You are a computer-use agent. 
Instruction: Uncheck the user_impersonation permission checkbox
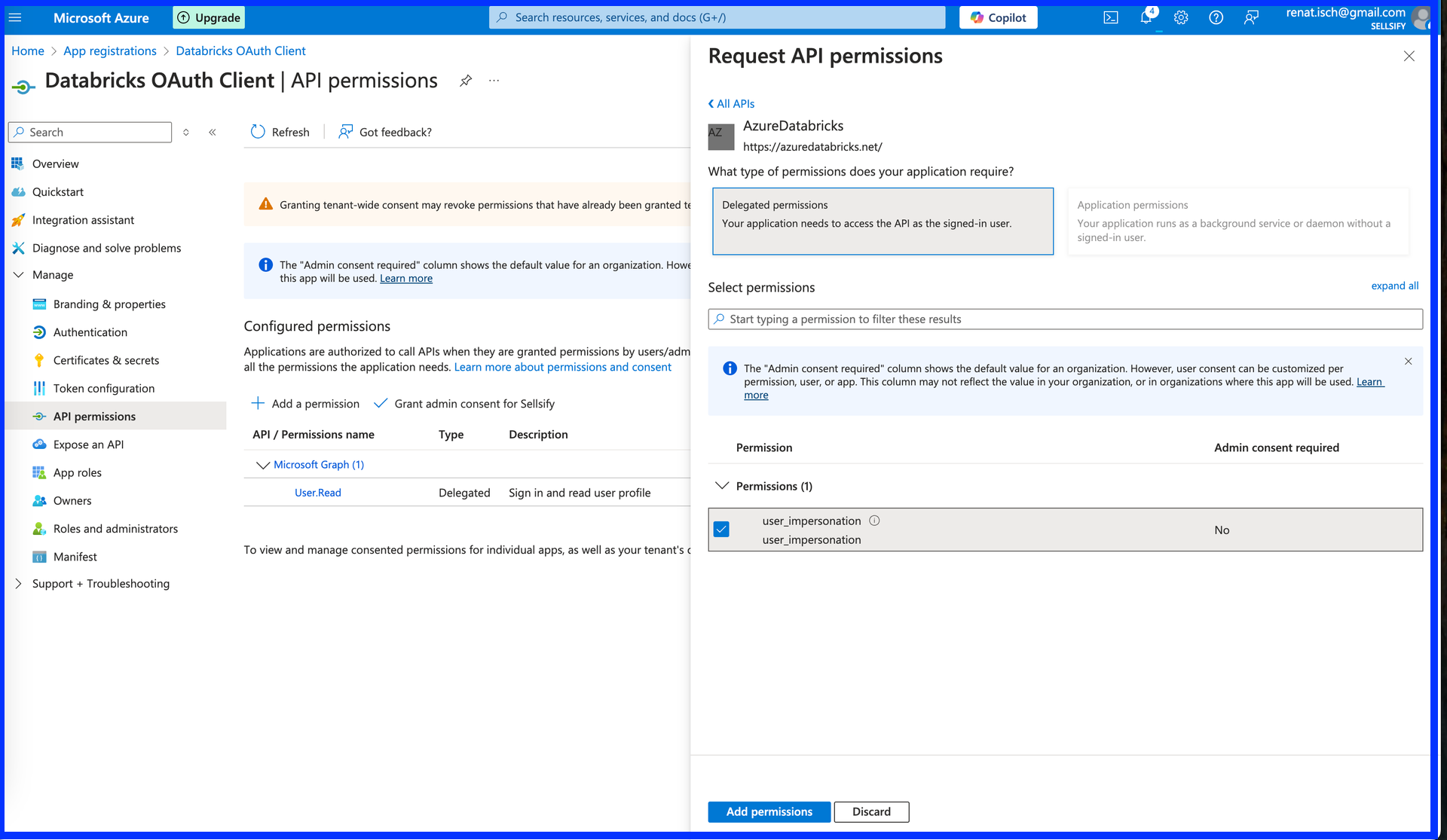pyautogui.click(x=721, y=530)
